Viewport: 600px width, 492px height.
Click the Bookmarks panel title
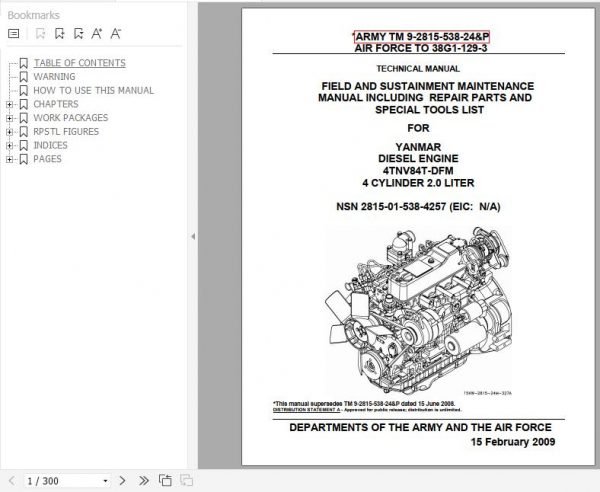pos(34,15)
